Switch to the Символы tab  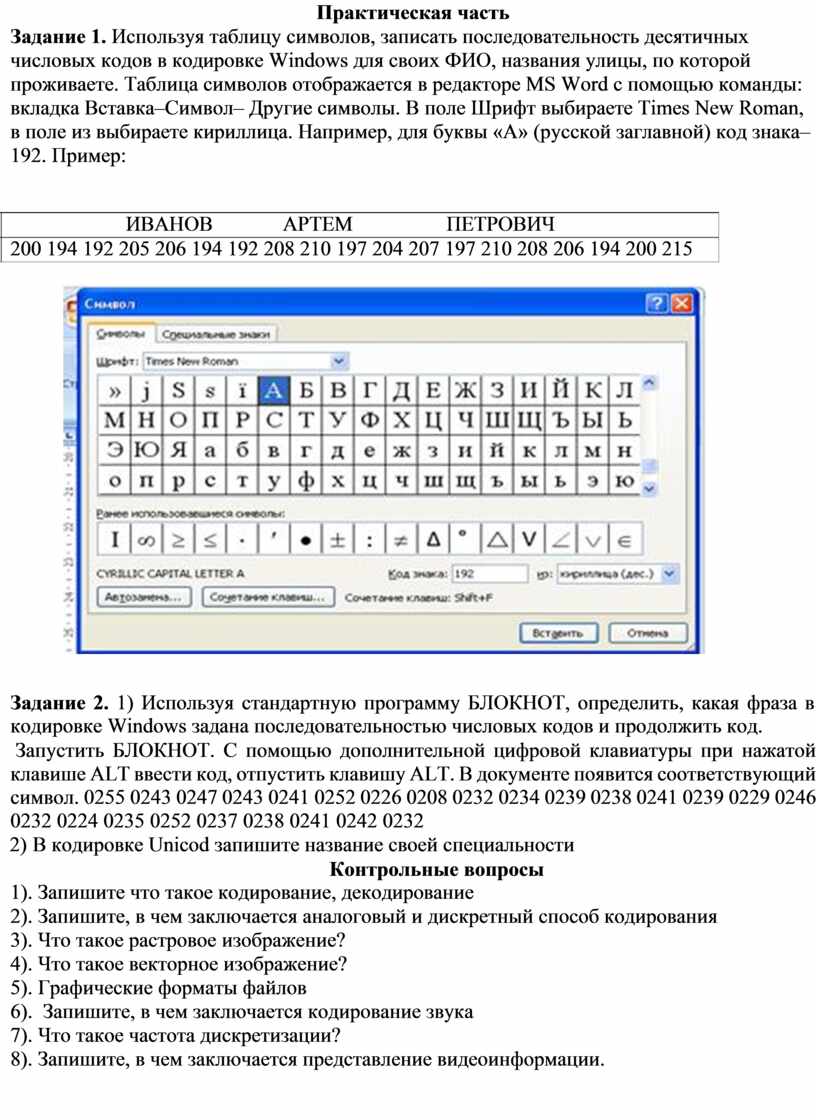coord(120,334)
